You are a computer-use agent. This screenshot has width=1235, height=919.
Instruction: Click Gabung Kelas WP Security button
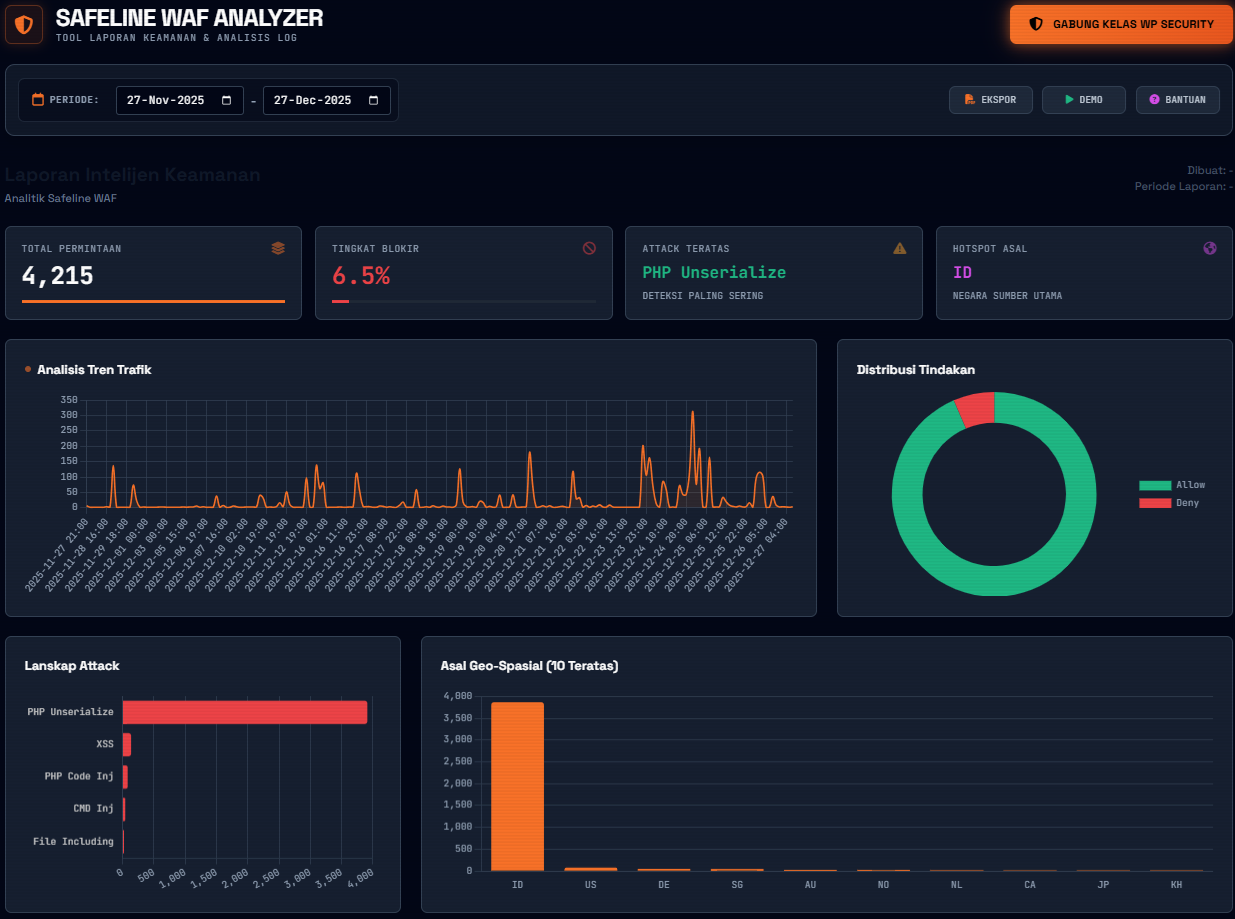click(1121, 24)
